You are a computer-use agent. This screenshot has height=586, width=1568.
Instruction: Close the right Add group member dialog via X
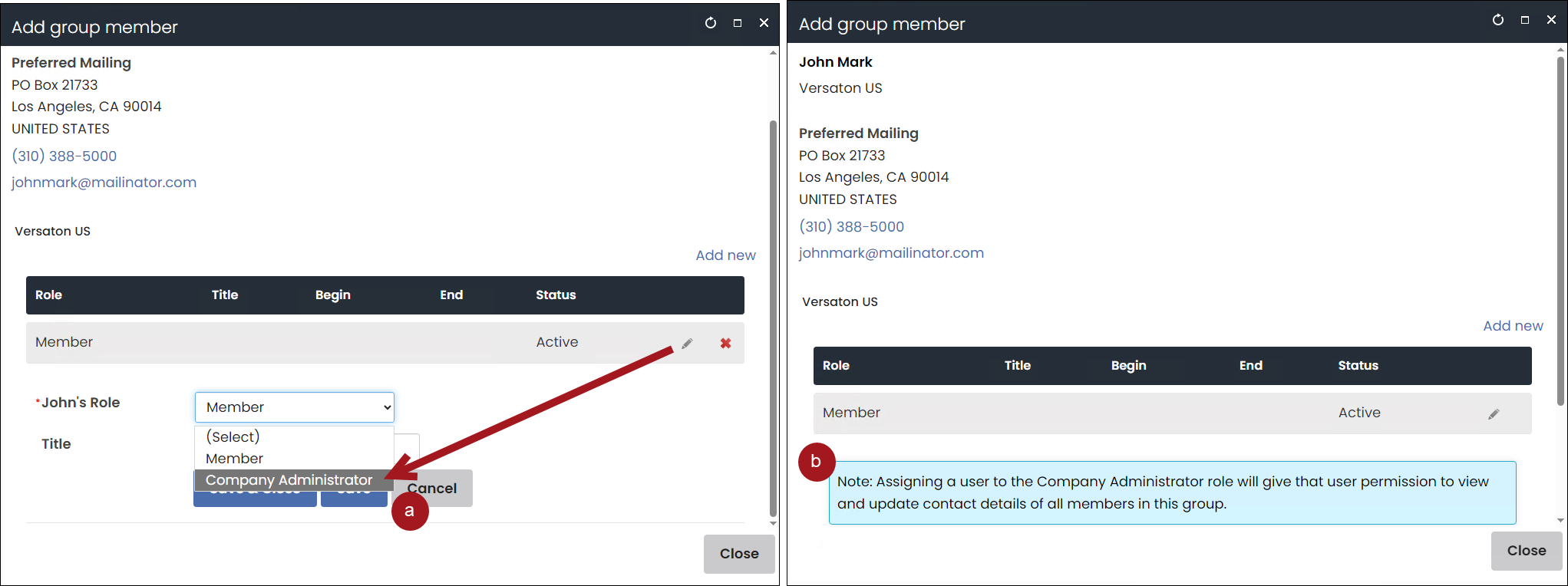(1551, 20)
